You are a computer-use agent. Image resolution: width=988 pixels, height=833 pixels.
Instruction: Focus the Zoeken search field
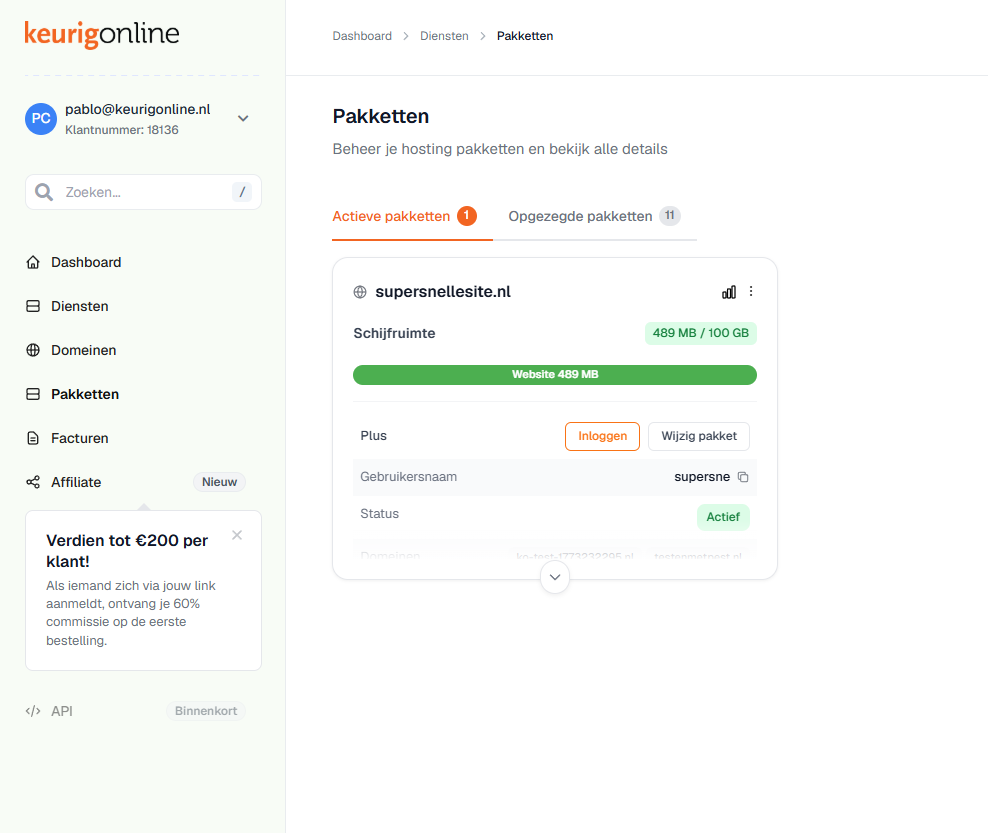click(x=144, y=192)
